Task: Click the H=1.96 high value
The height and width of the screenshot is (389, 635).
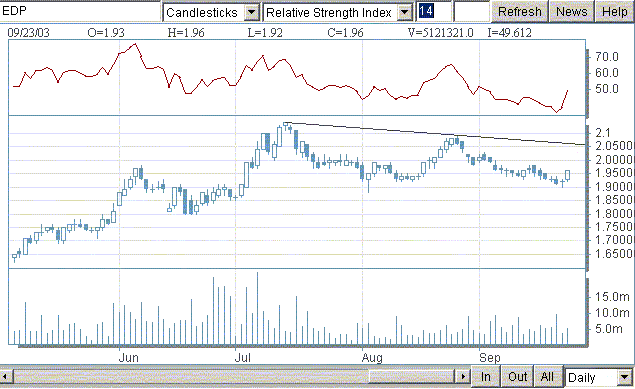Action: point(186,33)
